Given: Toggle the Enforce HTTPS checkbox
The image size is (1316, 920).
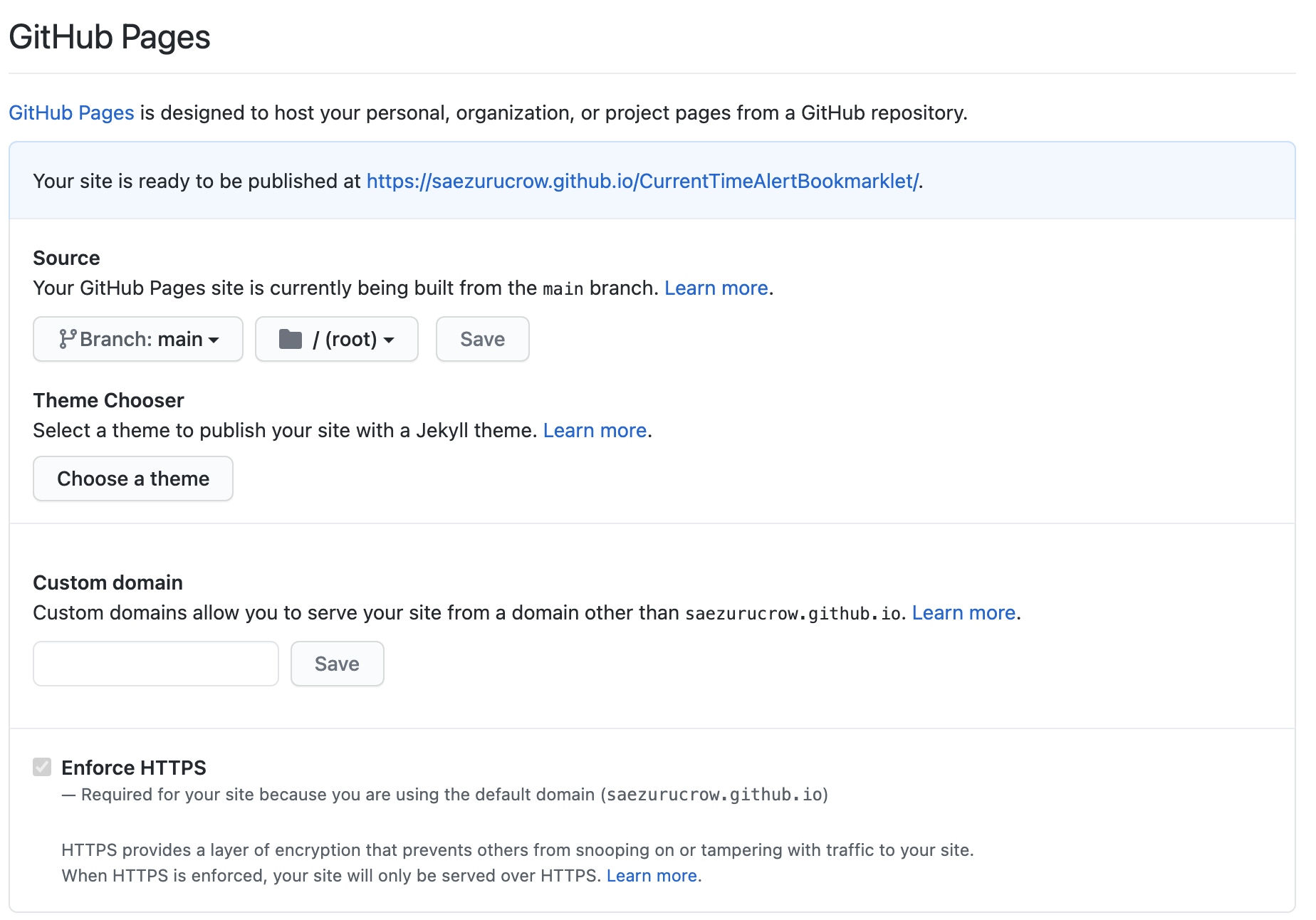Looking at the screenshot, I should tap(42, 767).
